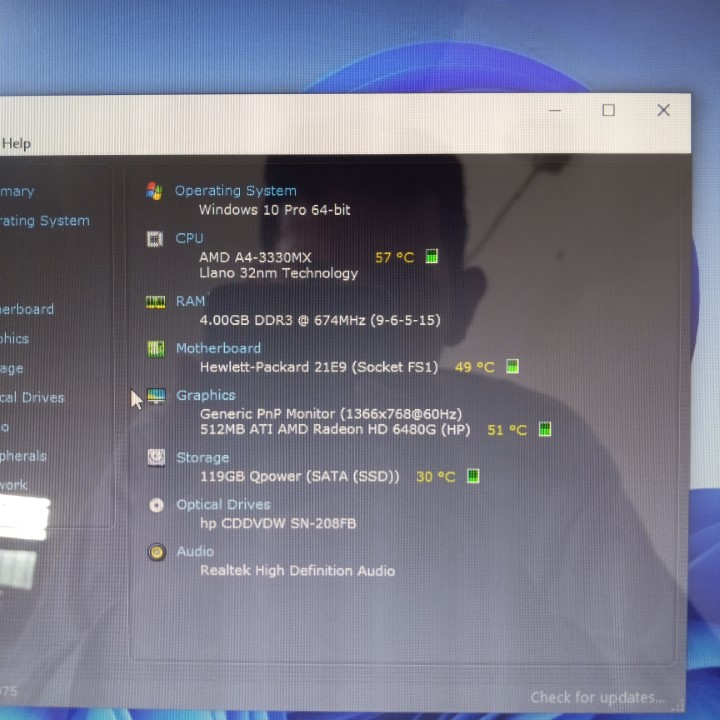Maximize the Speccy window
Image resolution: width=720 pixels, height=720 pixels.
coord(608,110)
